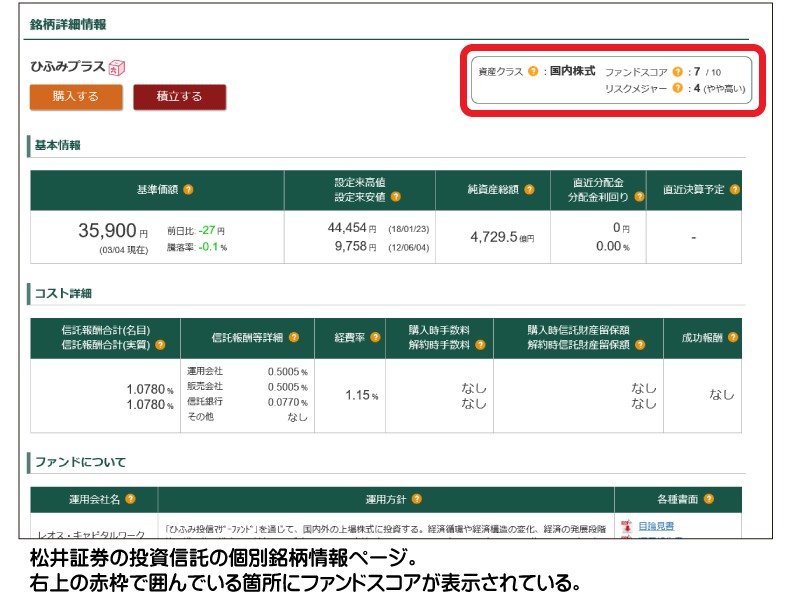
Task: Select the 運用会社 0.5005 % row
Action: coord(247,371)
